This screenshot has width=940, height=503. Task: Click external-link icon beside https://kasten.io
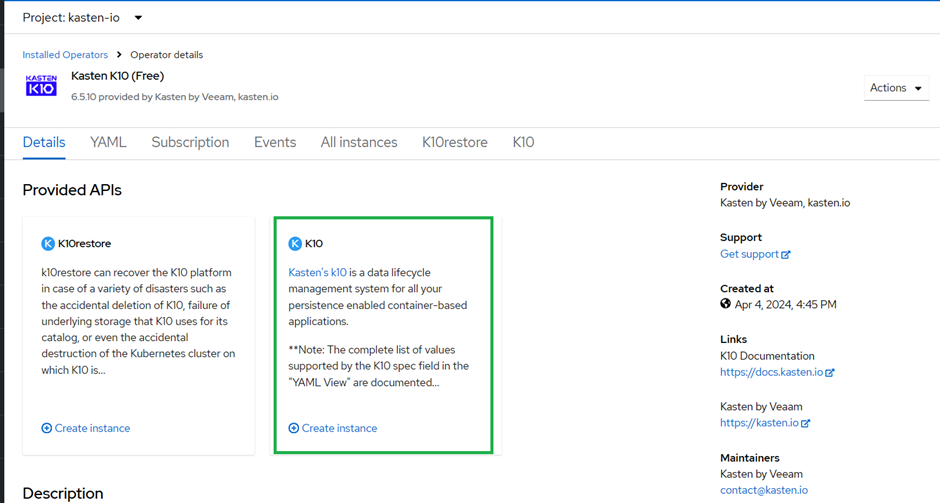[x=806, y=423]
